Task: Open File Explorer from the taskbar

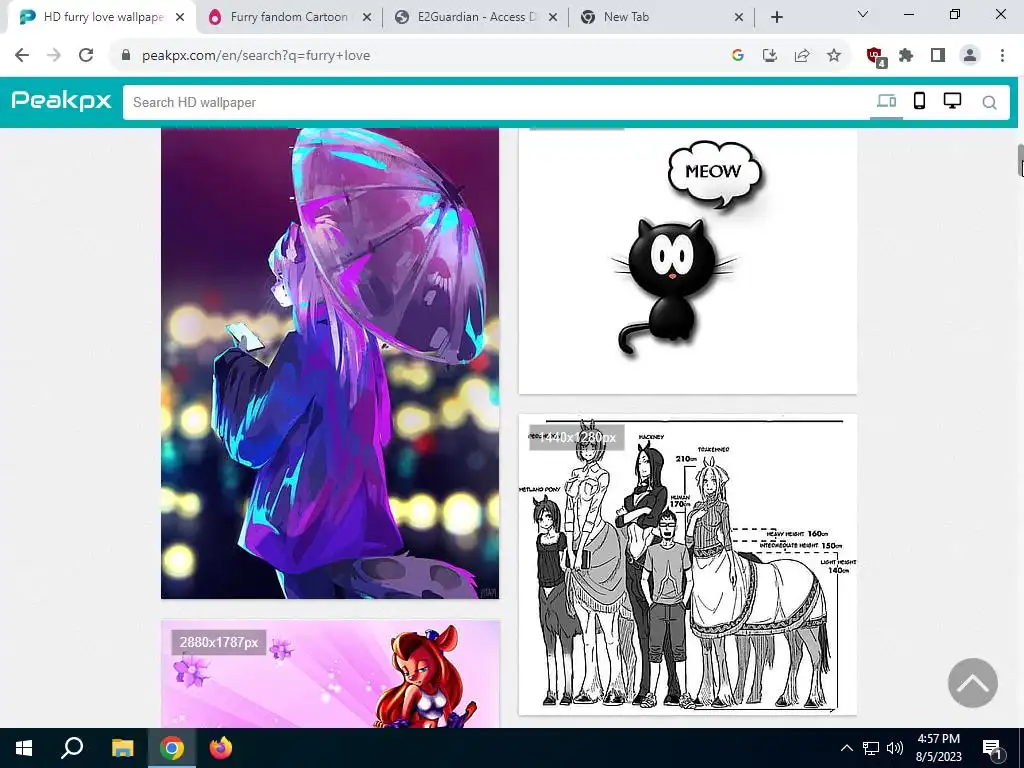Action: (x=122, y=748)
